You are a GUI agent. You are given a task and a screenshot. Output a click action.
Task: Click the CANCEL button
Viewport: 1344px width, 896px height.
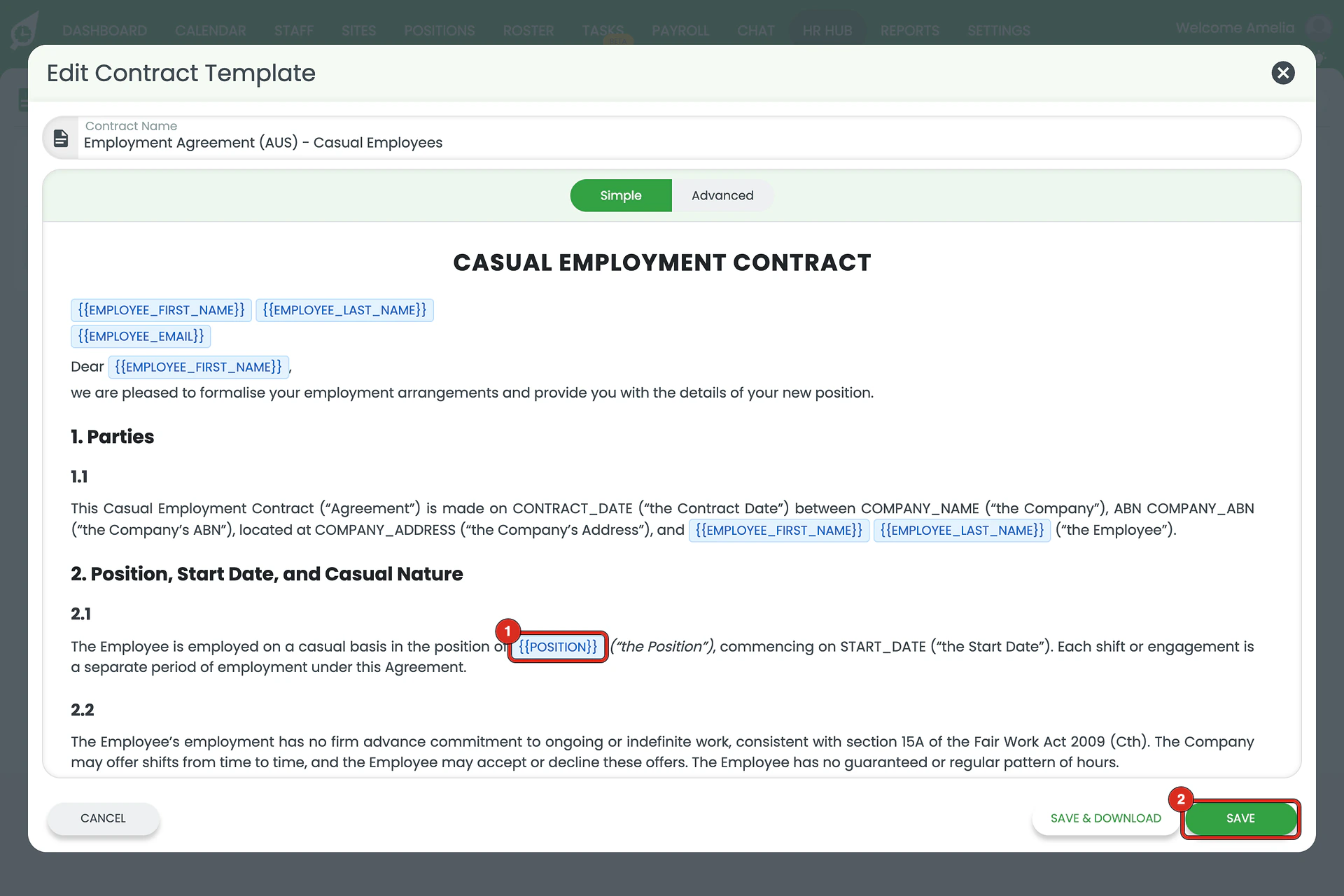coord(103,818)
